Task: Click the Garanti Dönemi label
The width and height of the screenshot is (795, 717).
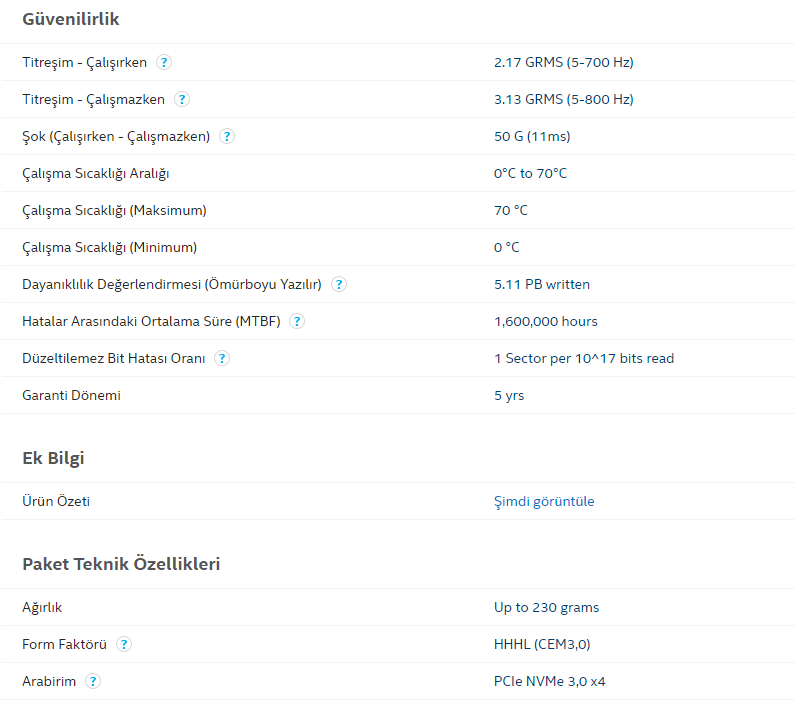Action: click(71, 396)
